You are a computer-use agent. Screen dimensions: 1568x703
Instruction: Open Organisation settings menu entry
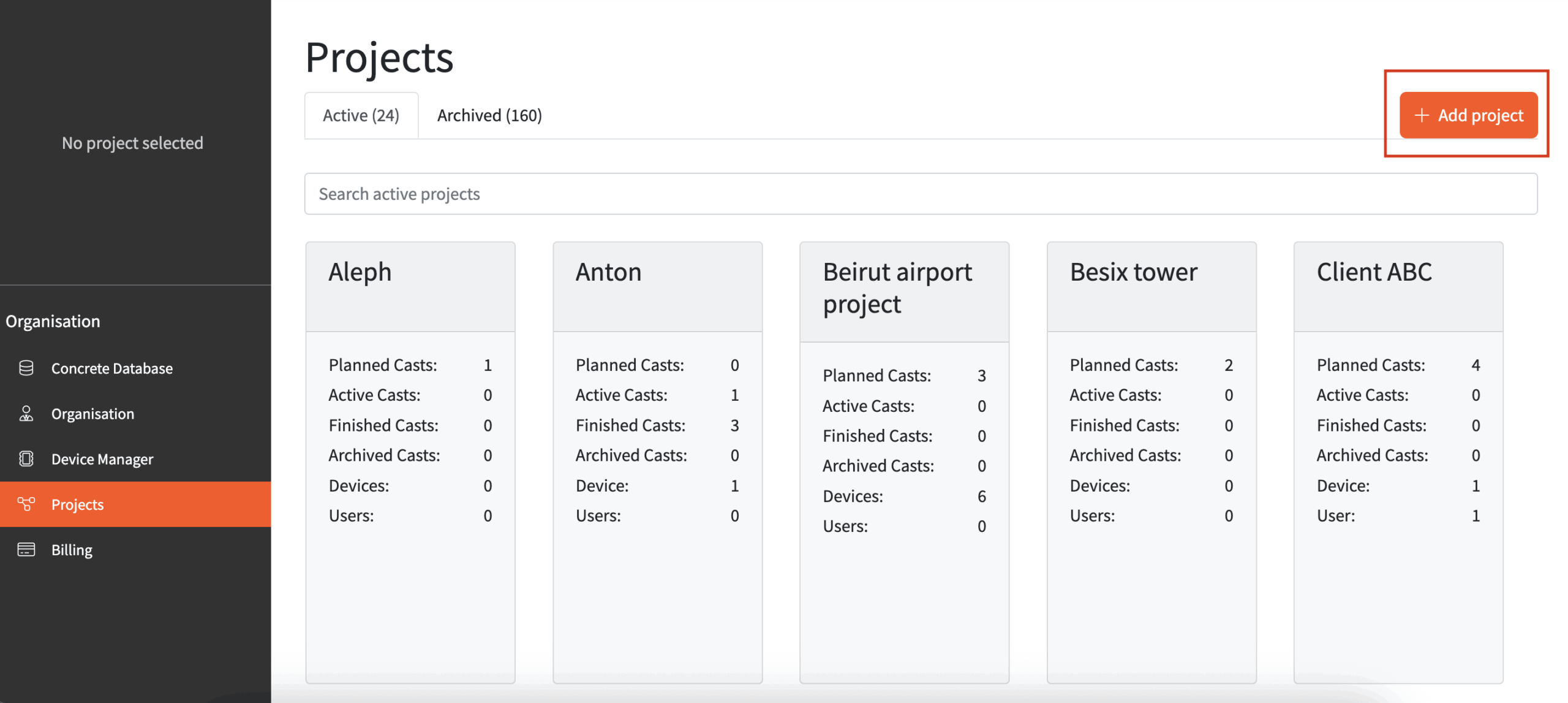coord(92,414)
